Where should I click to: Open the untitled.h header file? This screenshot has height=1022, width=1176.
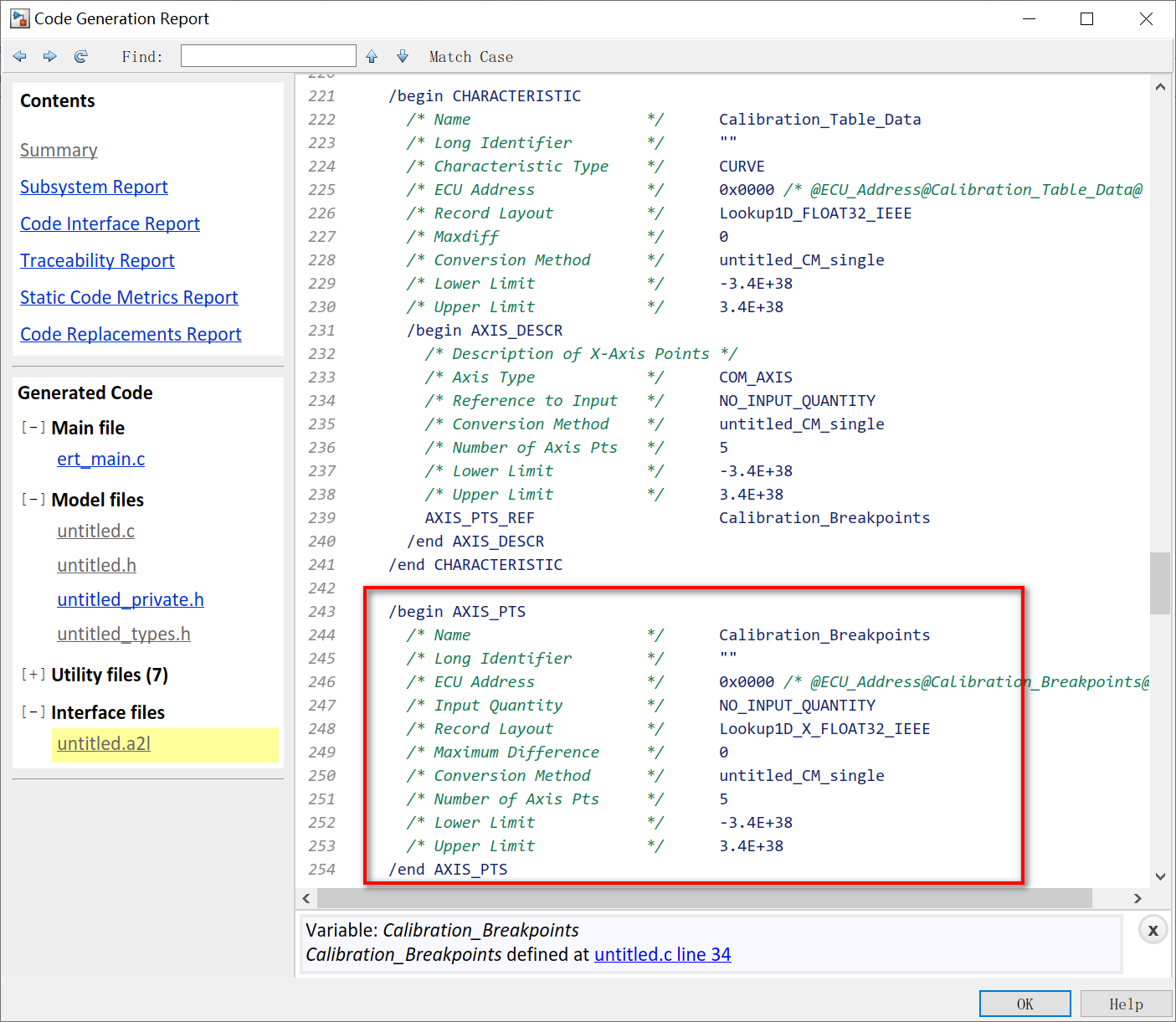point(96,565)
